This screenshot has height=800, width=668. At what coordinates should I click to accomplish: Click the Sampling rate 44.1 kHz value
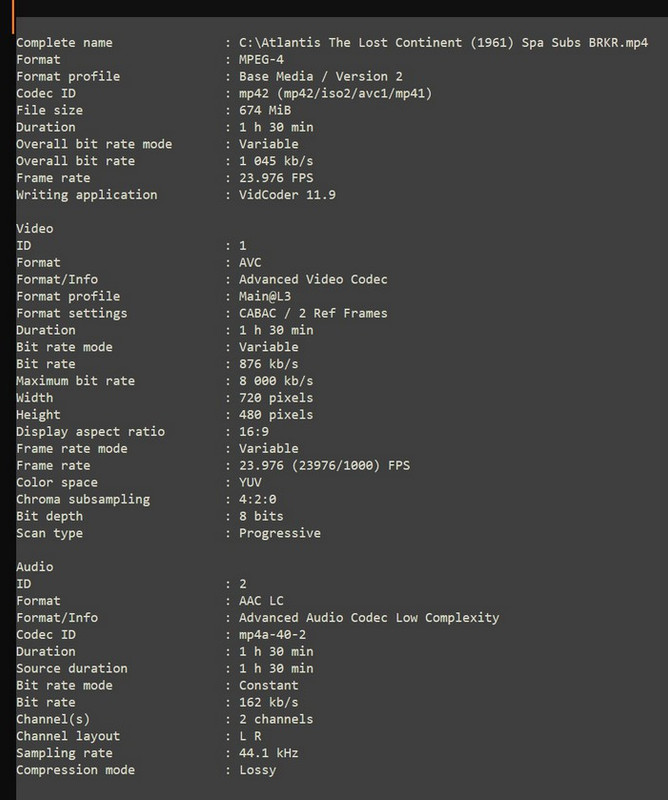click(x=268, y=753)
